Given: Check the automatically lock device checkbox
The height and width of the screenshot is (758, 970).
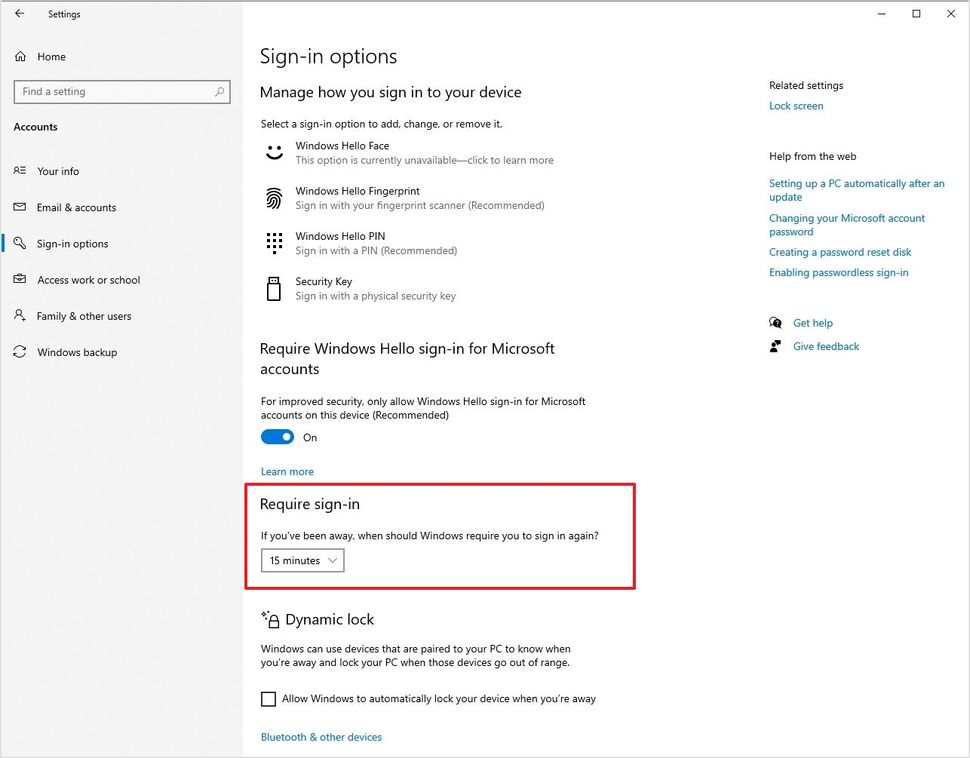Looking at the screenshot, I should (268, 699).
